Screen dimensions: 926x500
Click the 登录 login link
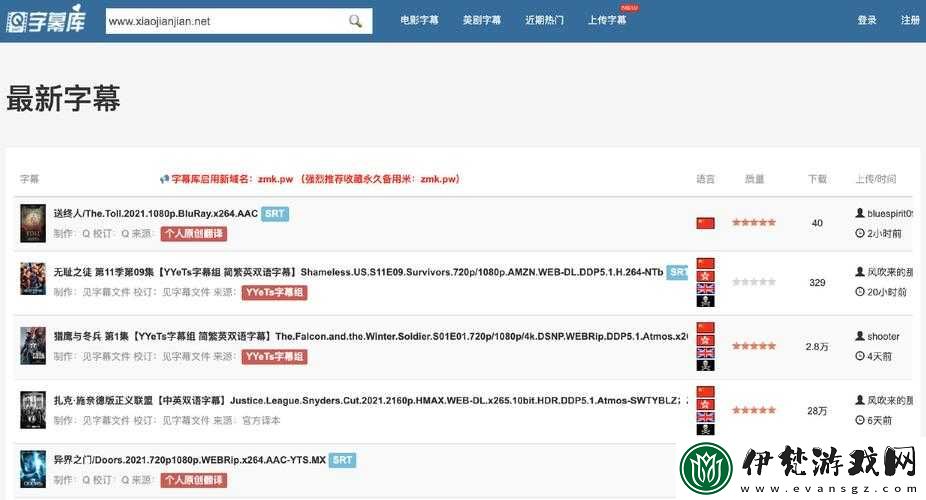coord(867,20)
